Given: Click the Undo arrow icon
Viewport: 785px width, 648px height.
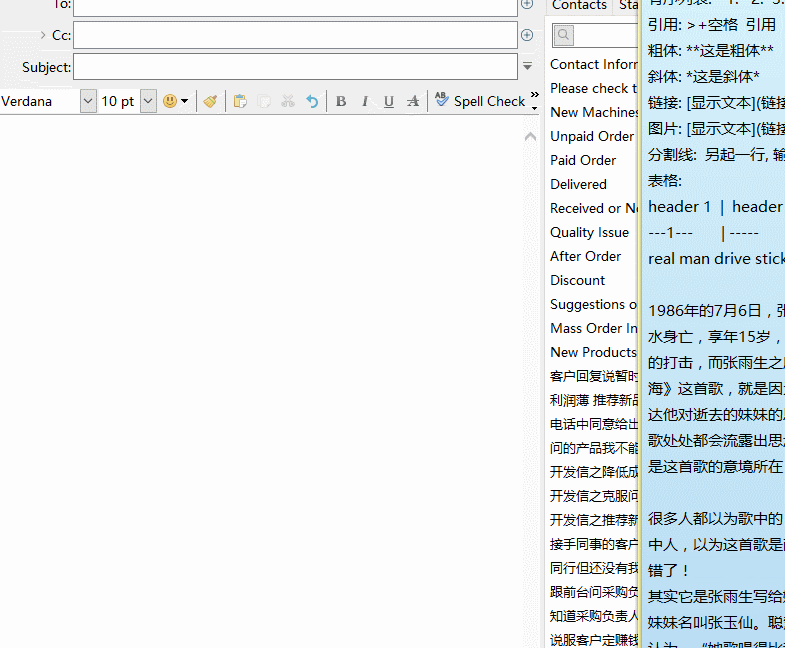Looking at the screenshot, I should tap(312, 101).
